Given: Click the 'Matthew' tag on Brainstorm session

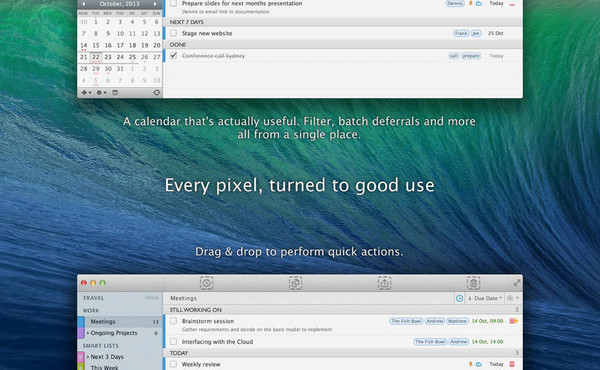Looking at the screenshot, I should pos(457,321).
